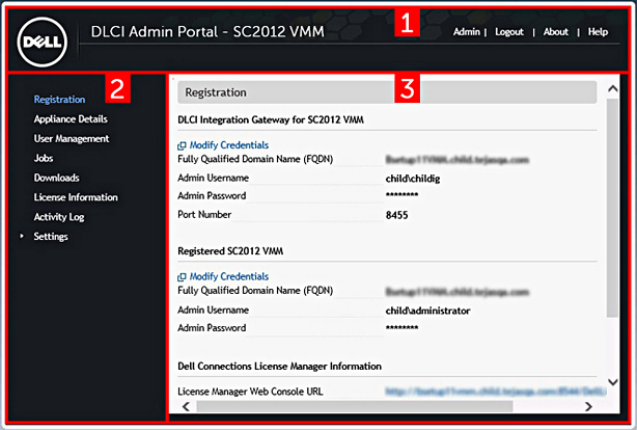This screenshot has height=430, width=637.
Task: Click Modify Credentials under Integration Gateway
Action: pos(229,145)
